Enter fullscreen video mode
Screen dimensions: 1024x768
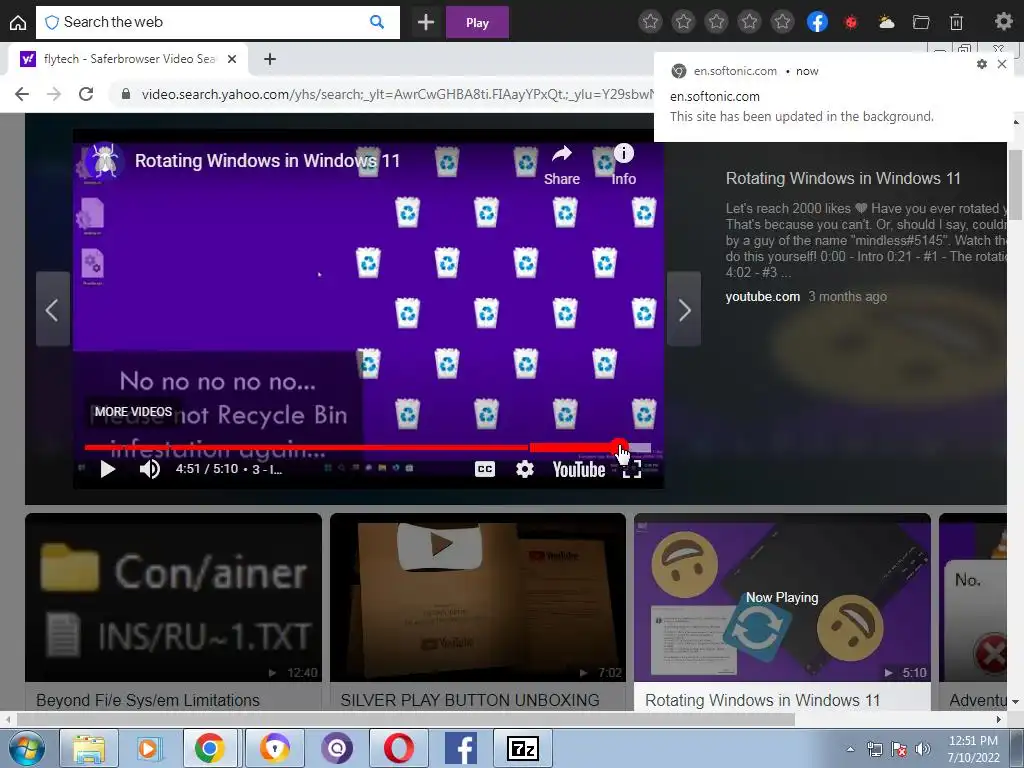(632, 470)
